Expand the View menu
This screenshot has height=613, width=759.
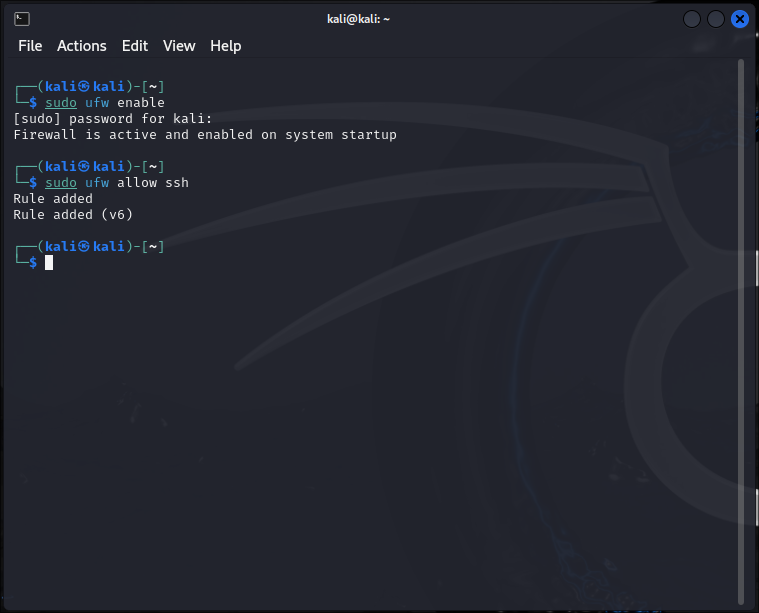[x=179, y=46]
